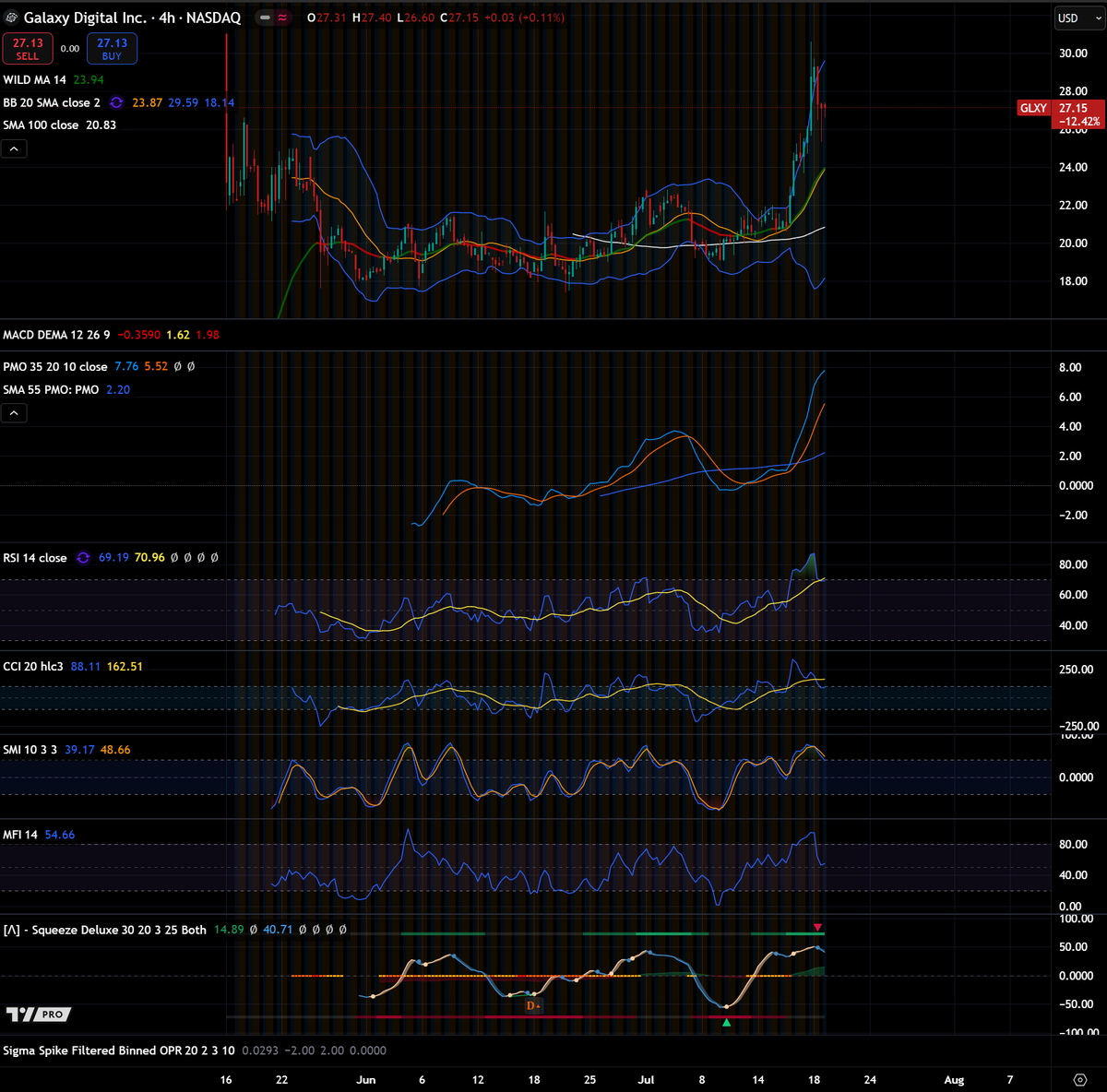Click the 8.00 PMO scale label
Image resolution: width=1107 pixels, height=1092 pixels.
tap(1070, 367)
